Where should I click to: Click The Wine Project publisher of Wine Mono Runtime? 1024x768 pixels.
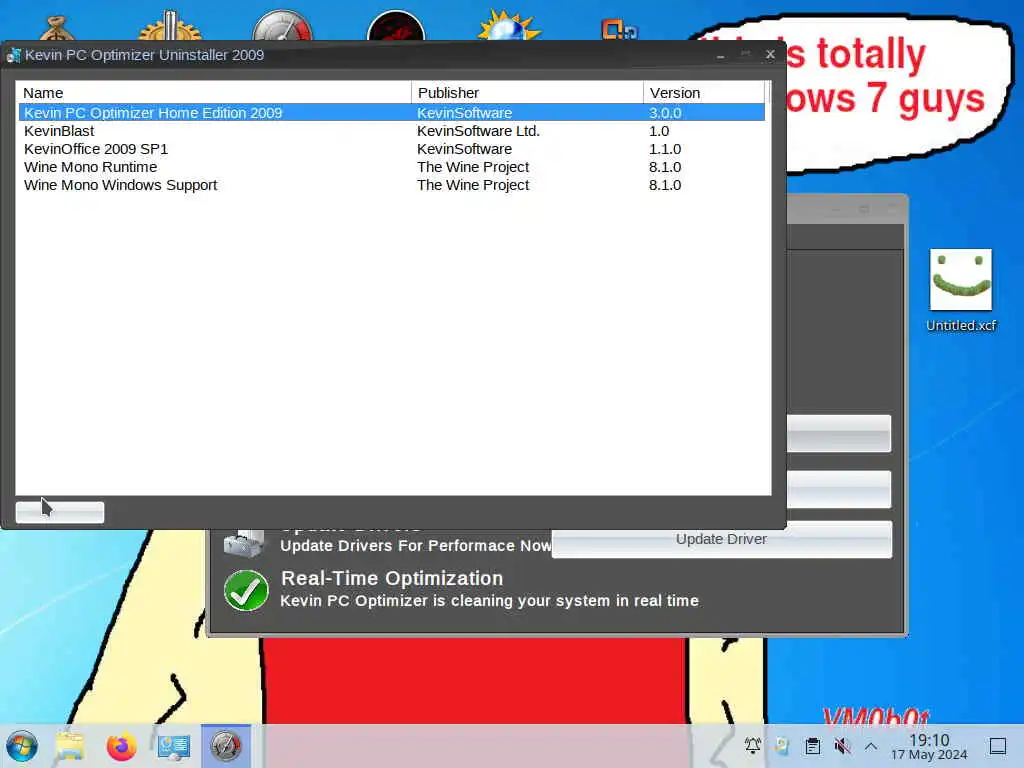tap(473, 167)
